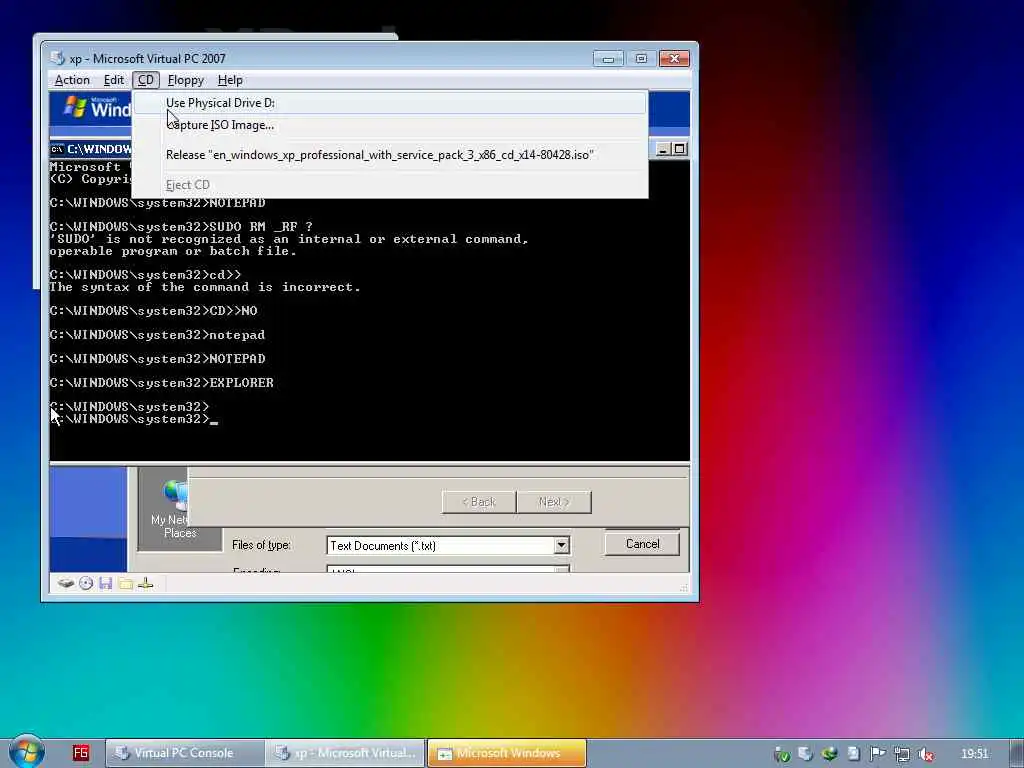Screen dimensions: 1024x768
Task: Click the network connection tray icon
Action: (902, 754)
